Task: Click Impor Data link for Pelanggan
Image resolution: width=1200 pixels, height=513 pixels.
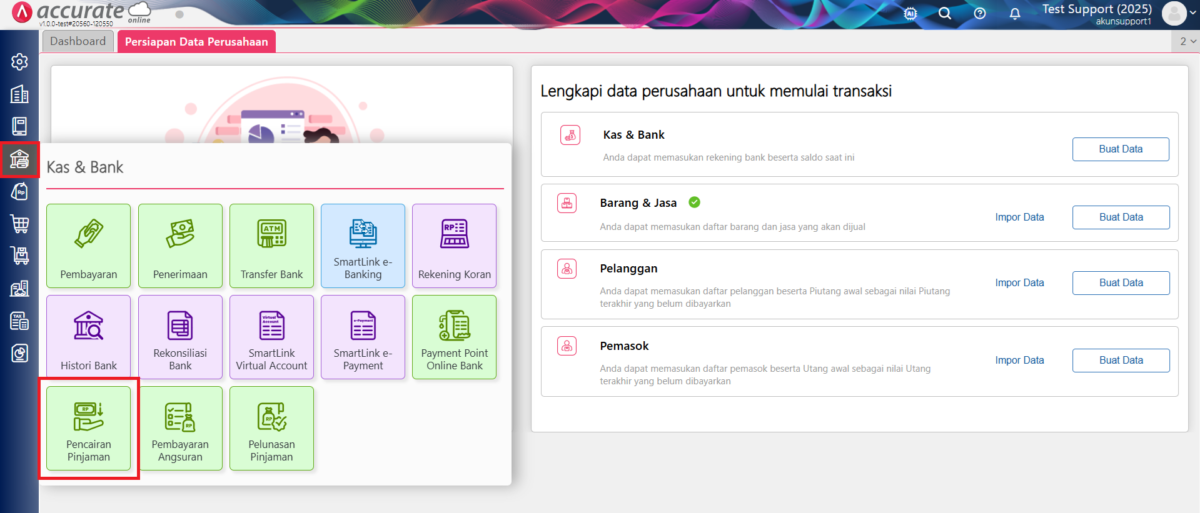Action: 1019,283
